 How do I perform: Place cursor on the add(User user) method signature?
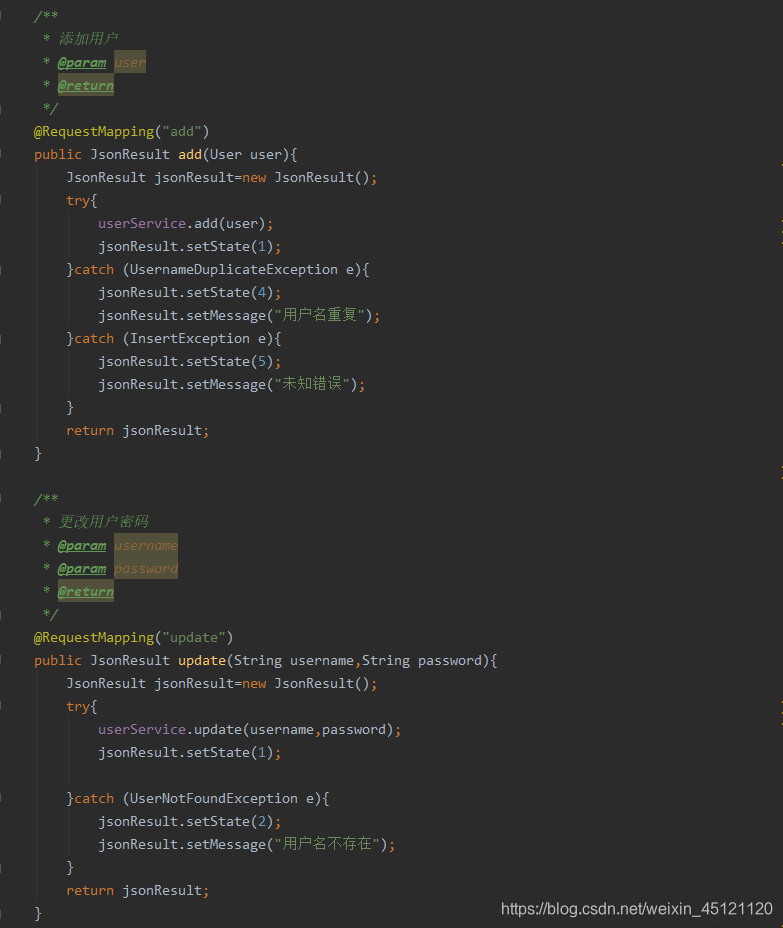click(166, 154)
